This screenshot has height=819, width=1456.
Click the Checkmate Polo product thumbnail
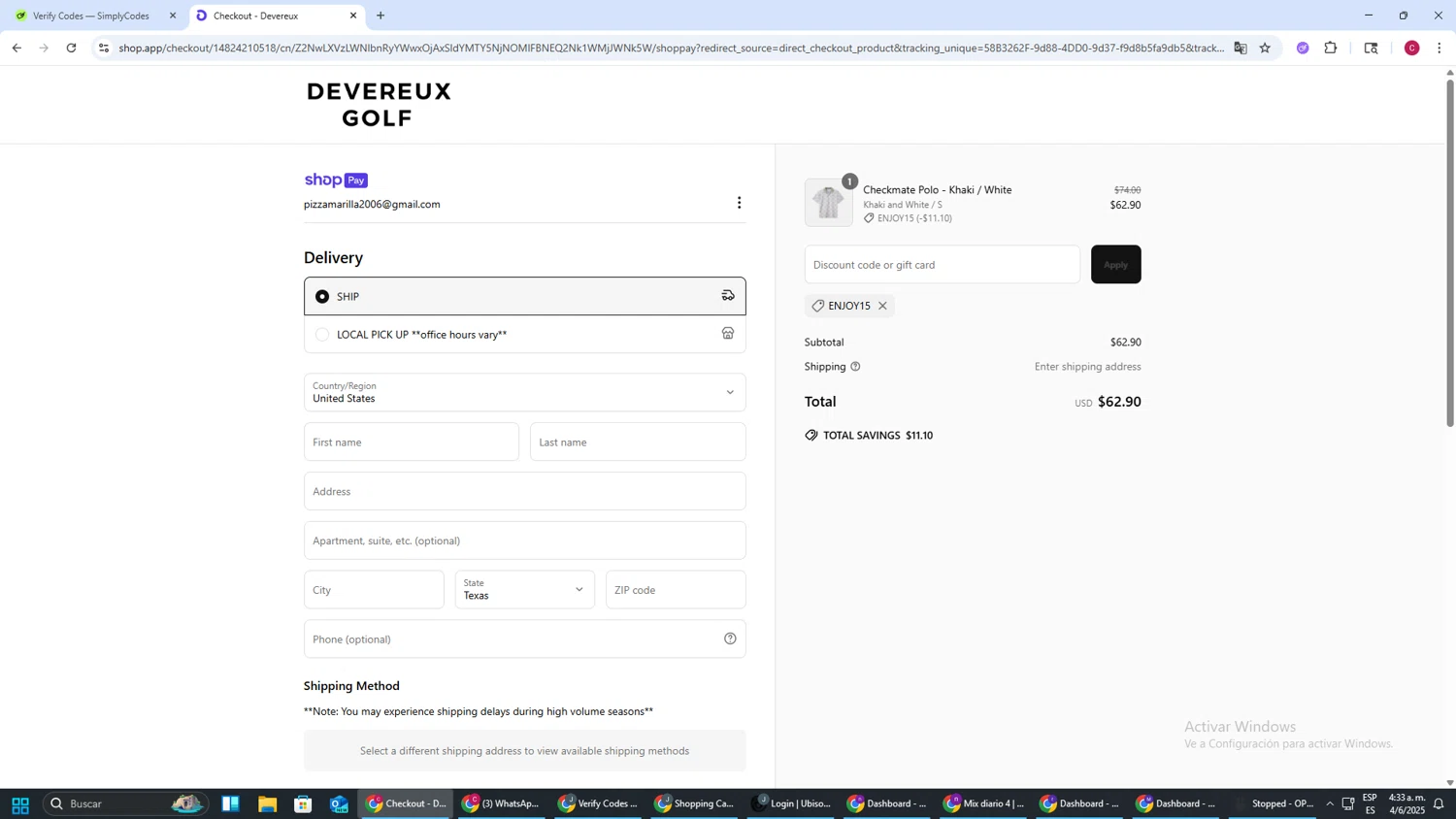tap(828, 203)
